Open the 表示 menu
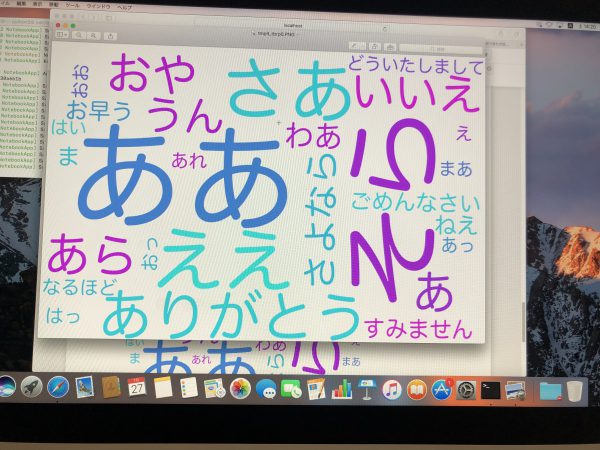600x450 pixels. [x=37, y=4]
